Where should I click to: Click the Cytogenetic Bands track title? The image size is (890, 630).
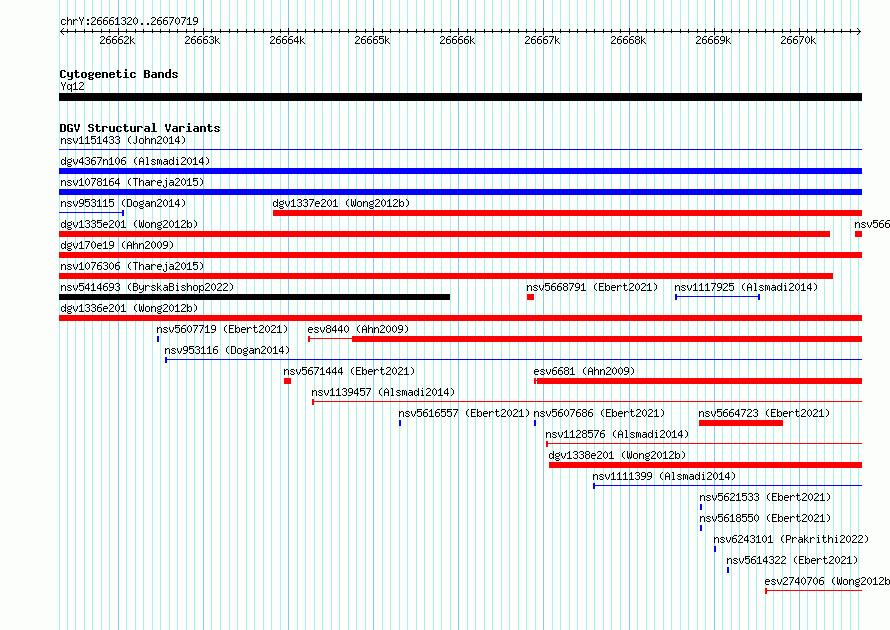(119, 74)
